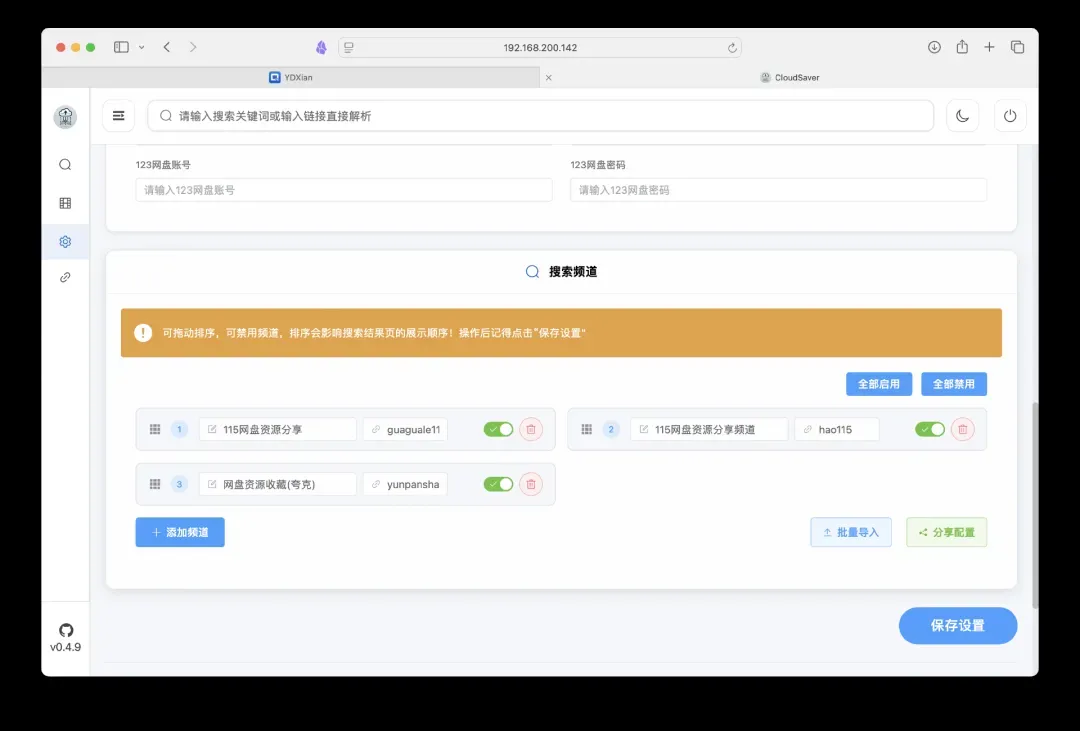Click the search icon in left sidebar
Viewport: 1080px width, 731px height.
pyautogui.click(x=65, y=165)
